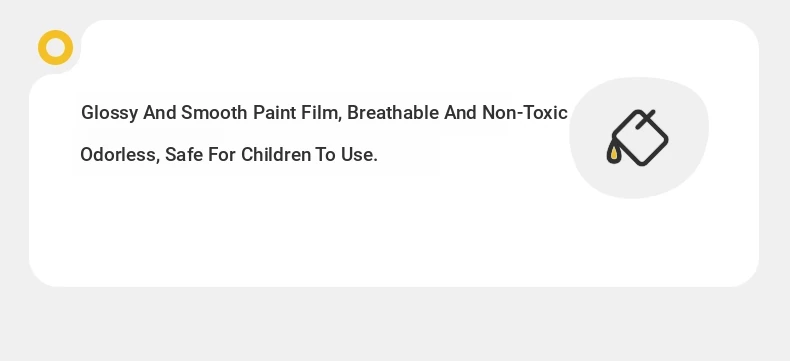Select the gray blob behind the bucket
This screenshot has width=790, height=361.
(x=639, y=137)
